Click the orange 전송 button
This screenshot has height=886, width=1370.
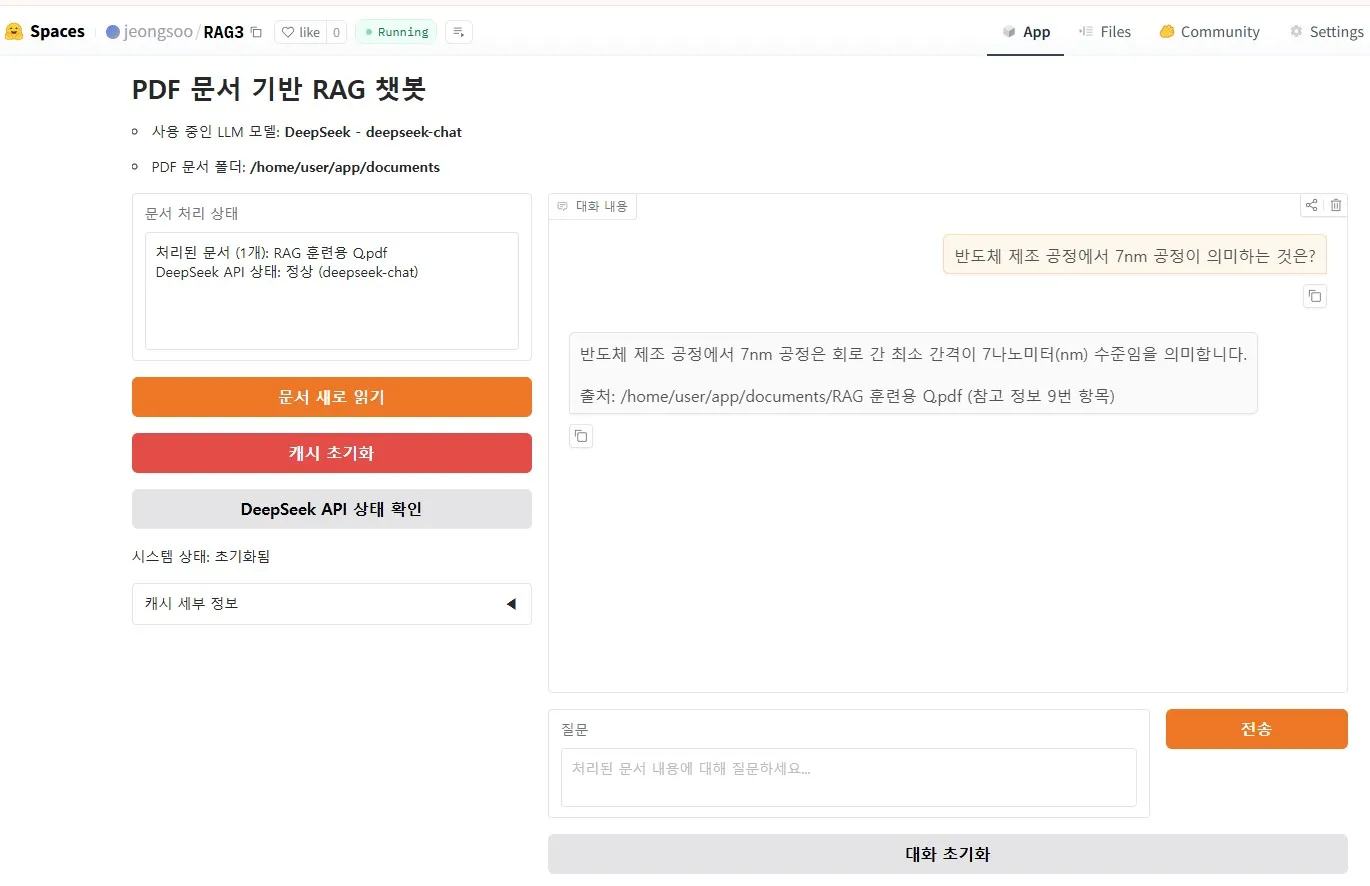point(1257,729)
